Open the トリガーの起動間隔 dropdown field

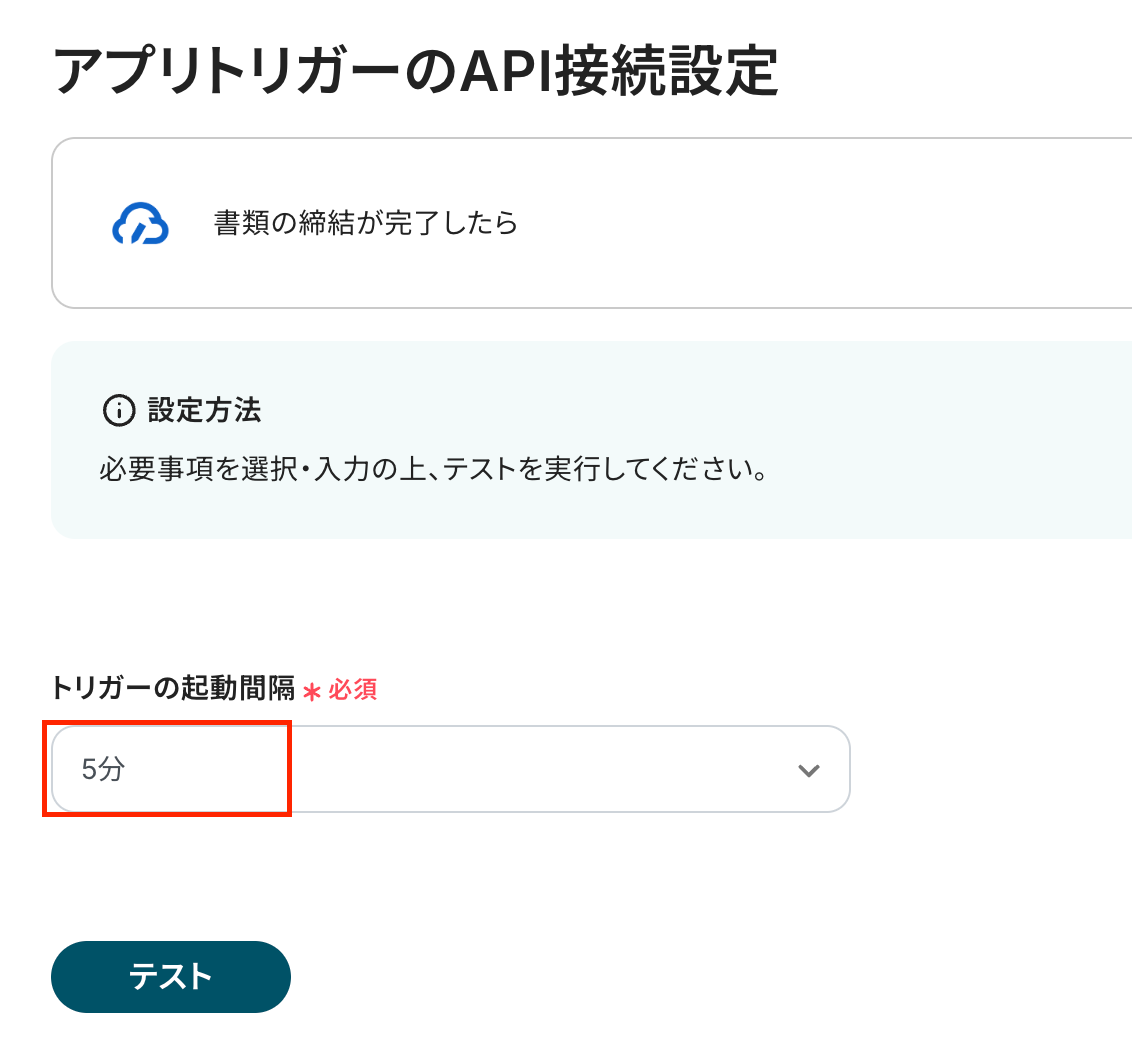[450, 769]
